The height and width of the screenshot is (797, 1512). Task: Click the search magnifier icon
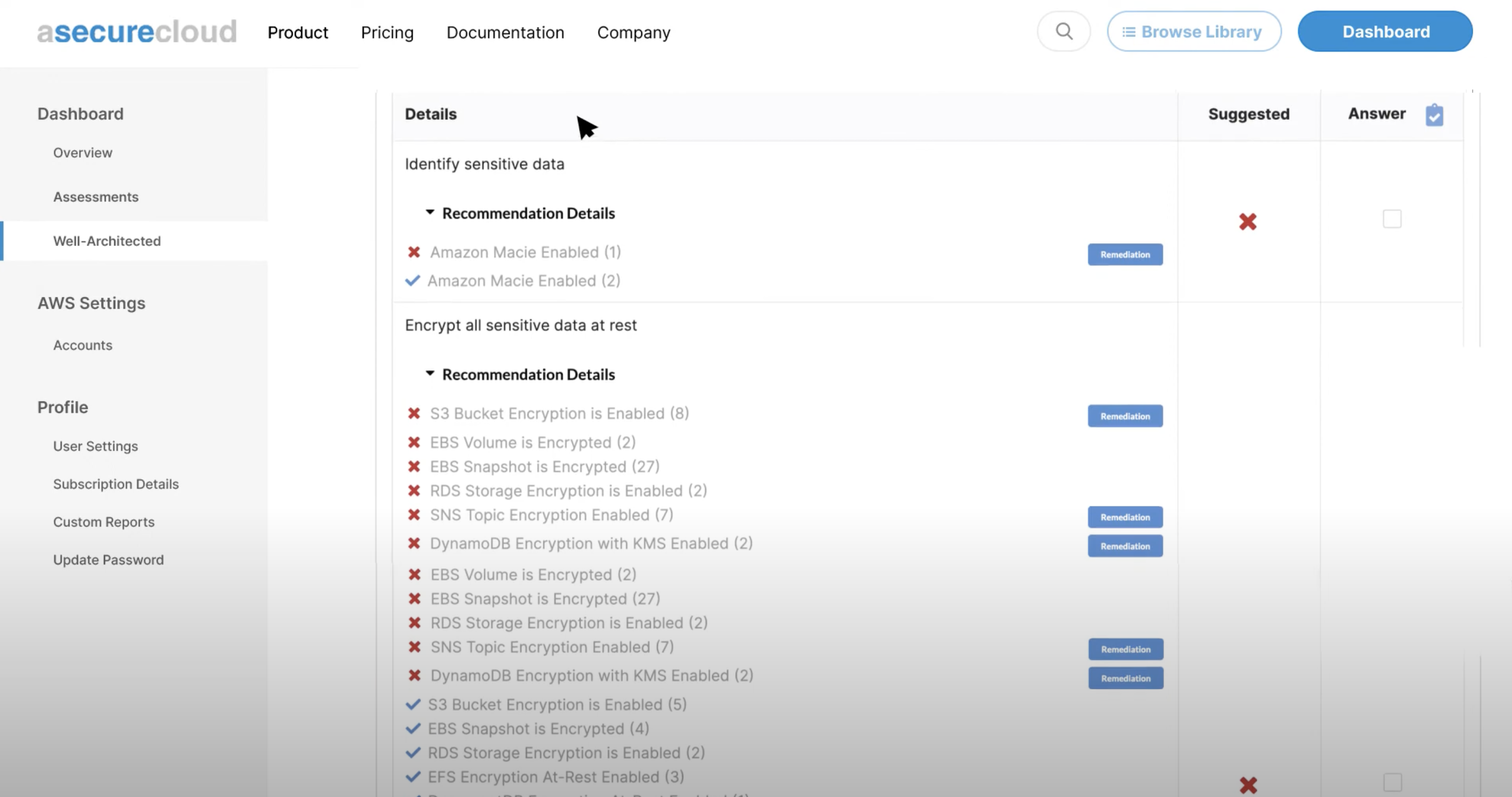pyautogui.click(x=1064, y=31)
